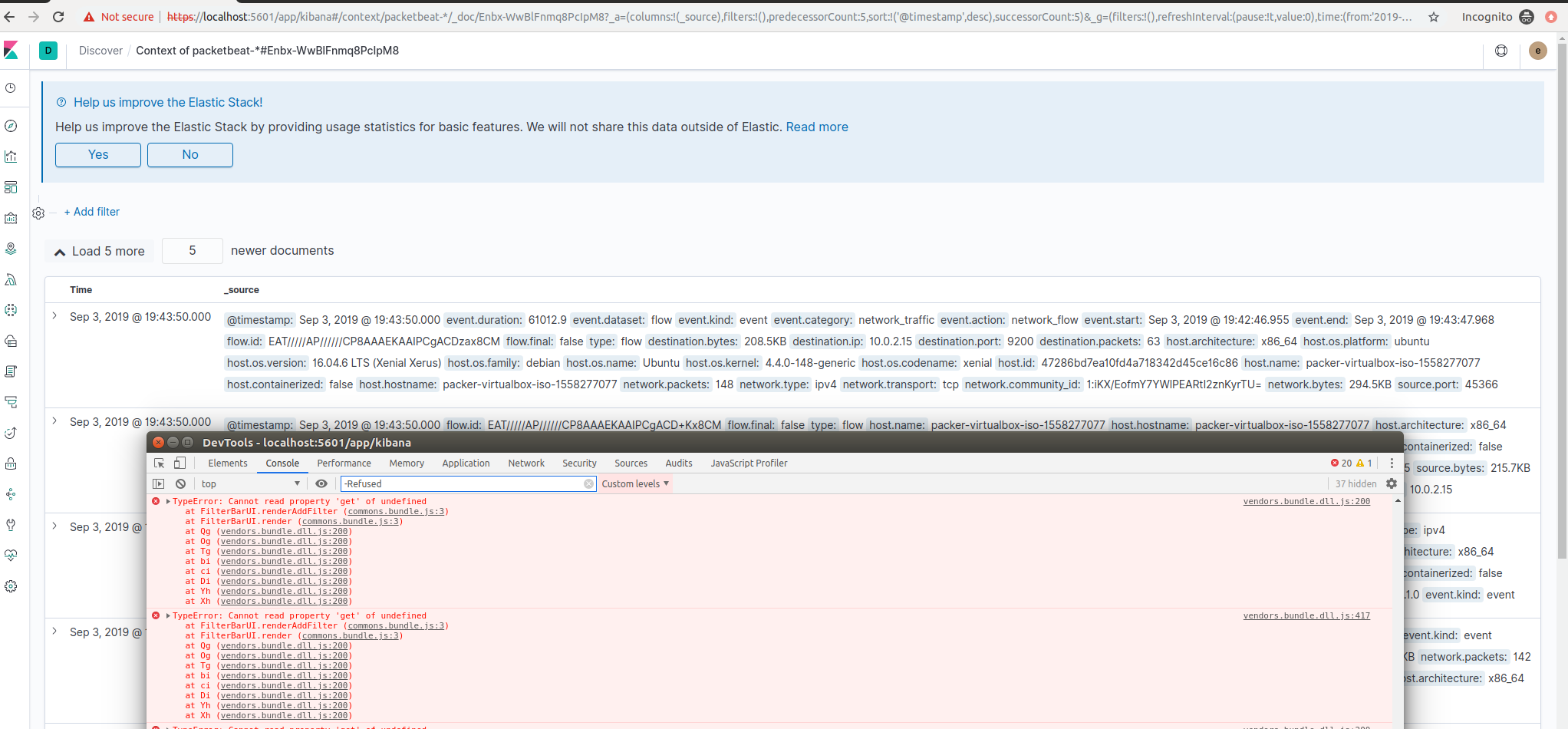
Task: Toggle Recently viewed in Kibana sidebar
Action: (12, 88)
